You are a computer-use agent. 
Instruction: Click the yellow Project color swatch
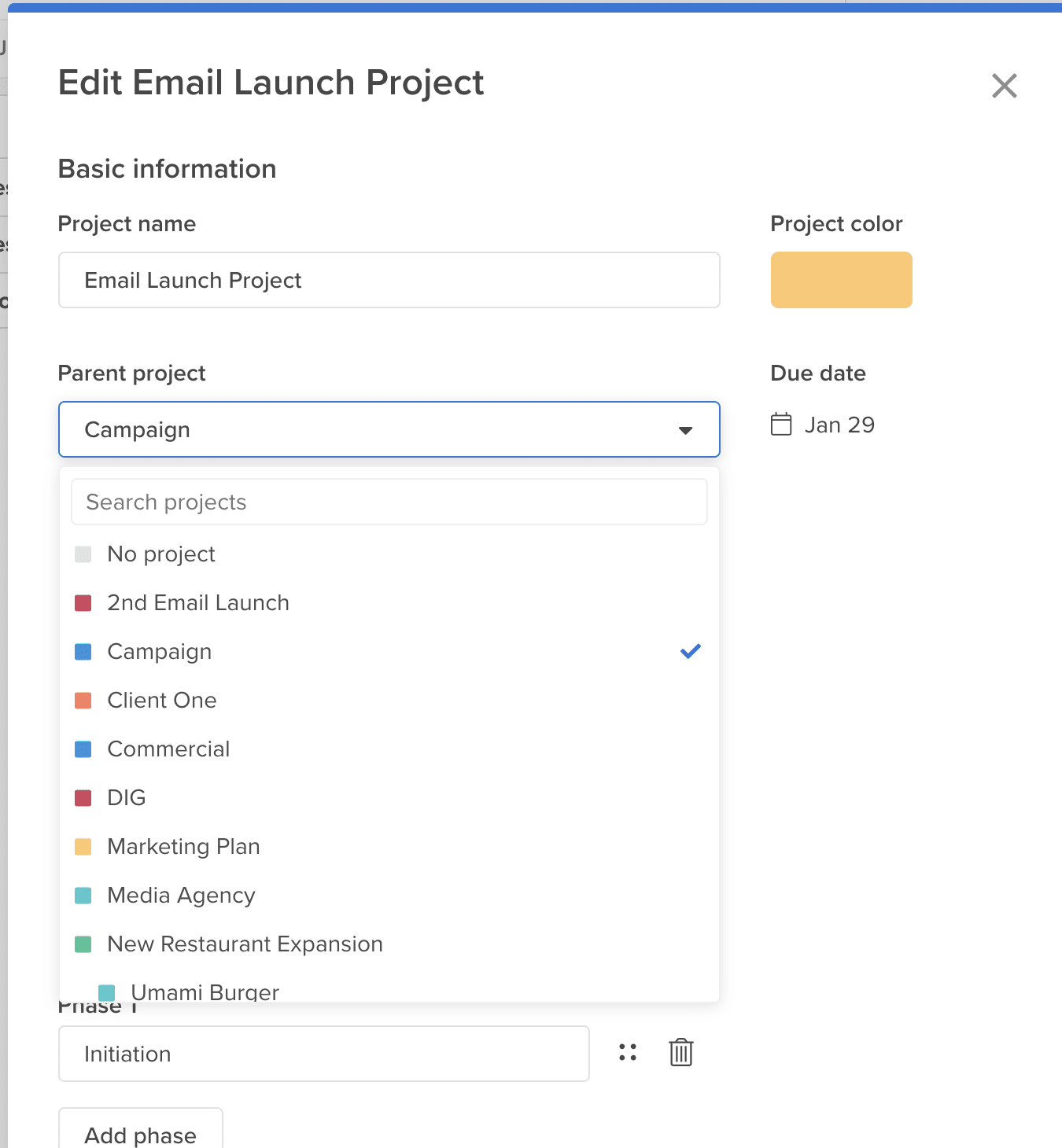pos(841,279)
